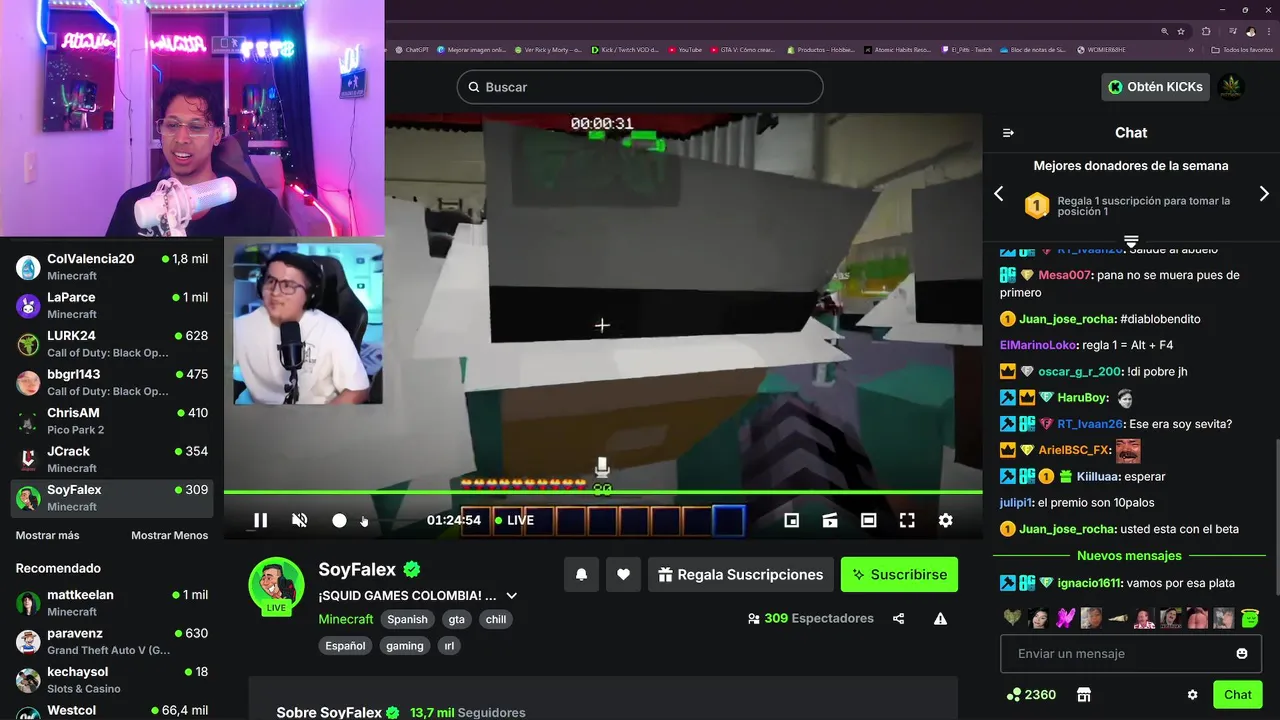
Task: Insert the pink praying hands emote
Action: pyautogui.click(x=1065, y=618)
